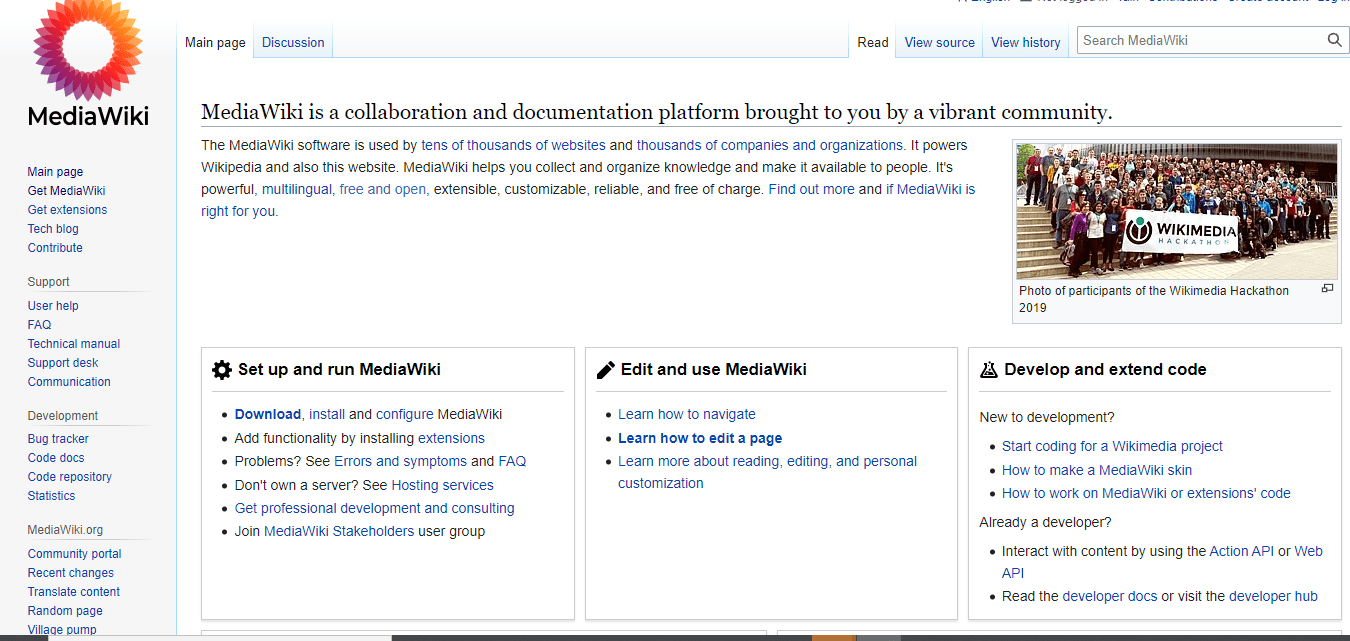Viewport: 1350px width, 641px height.
Task: Go to Get extensions in sidebar
Action: coord(67,210)
